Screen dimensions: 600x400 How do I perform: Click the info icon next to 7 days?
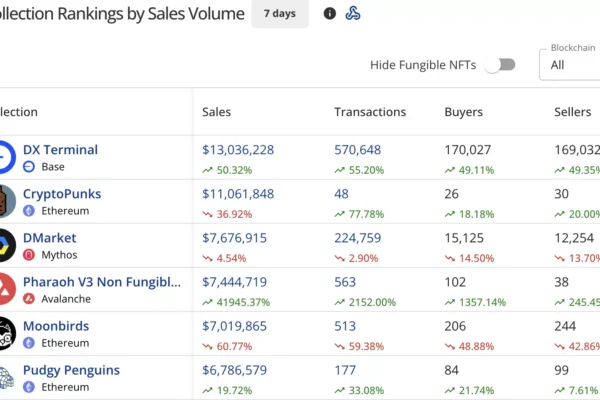click(x=330, y=14)
